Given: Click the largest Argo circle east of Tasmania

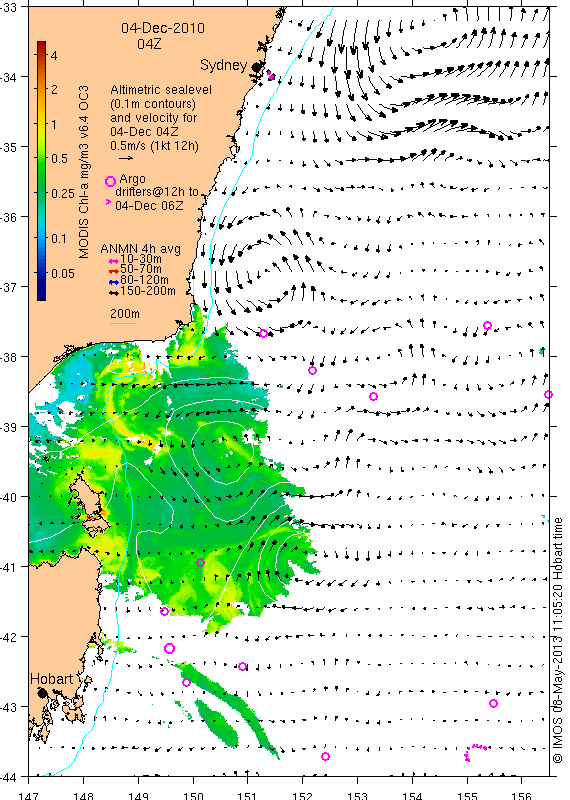Looking at the screenshot, I should tap(169, 648).
